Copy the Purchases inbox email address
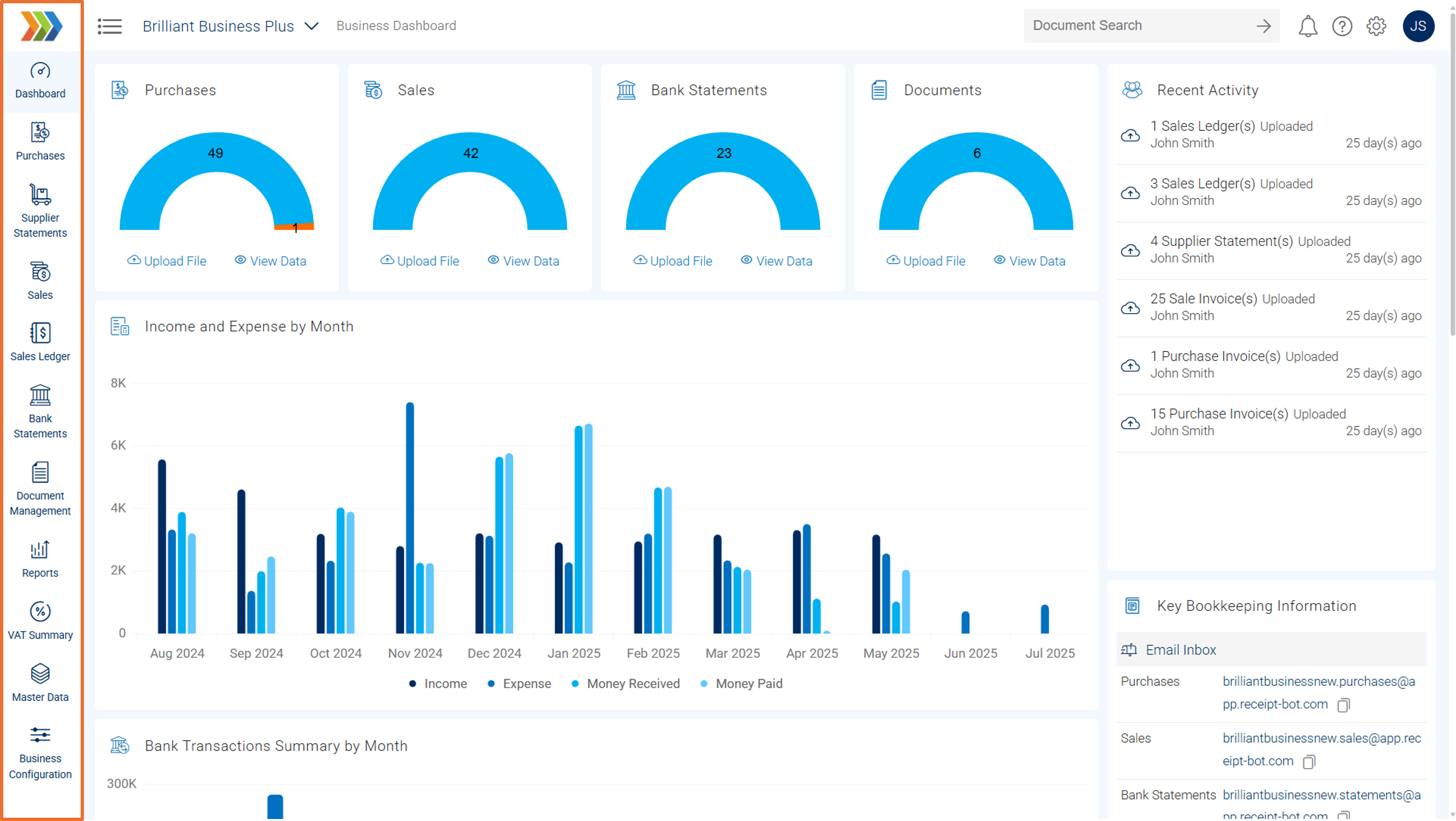Viewport: 1456px width, 821px height. tap(1344, 705)
